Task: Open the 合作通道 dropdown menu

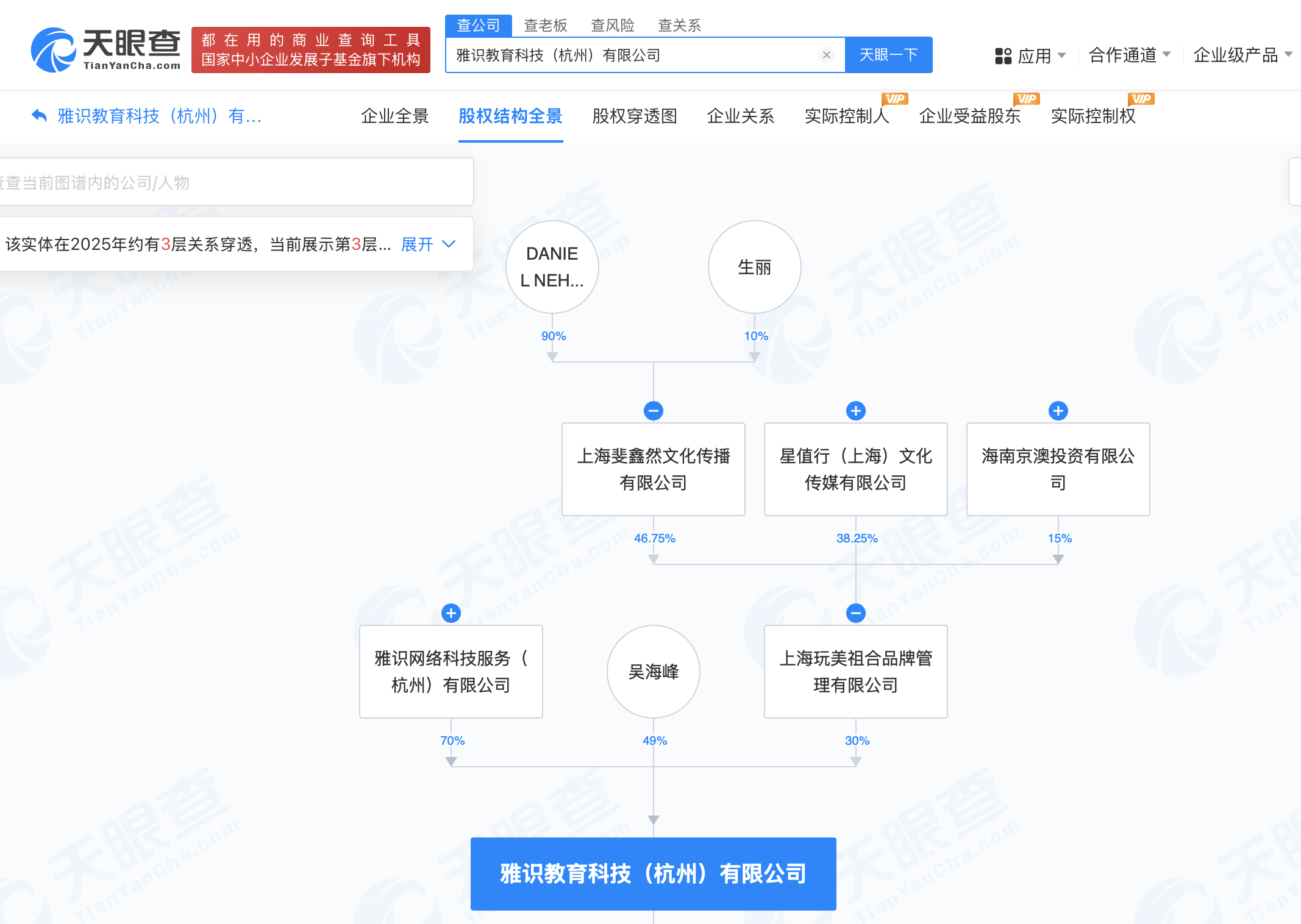Action: pos(1129,55)
